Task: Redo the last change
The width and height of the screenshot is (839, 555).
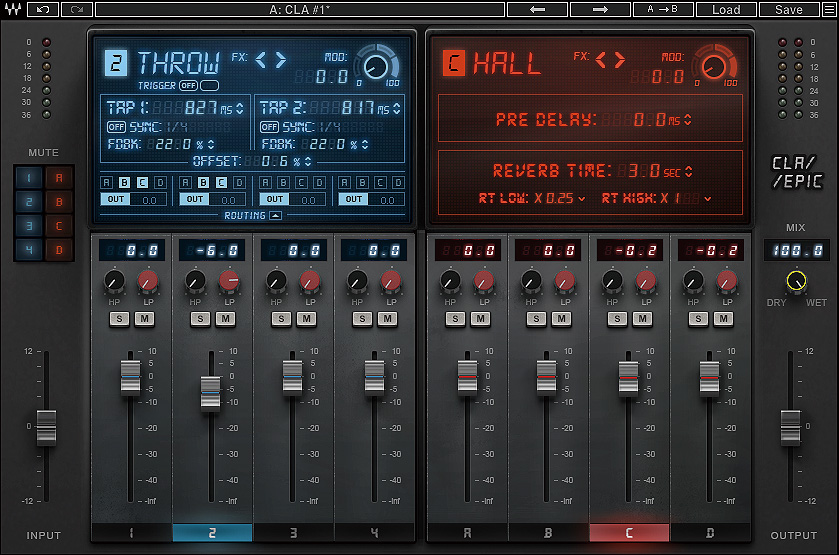Action: tap(77, 9)
